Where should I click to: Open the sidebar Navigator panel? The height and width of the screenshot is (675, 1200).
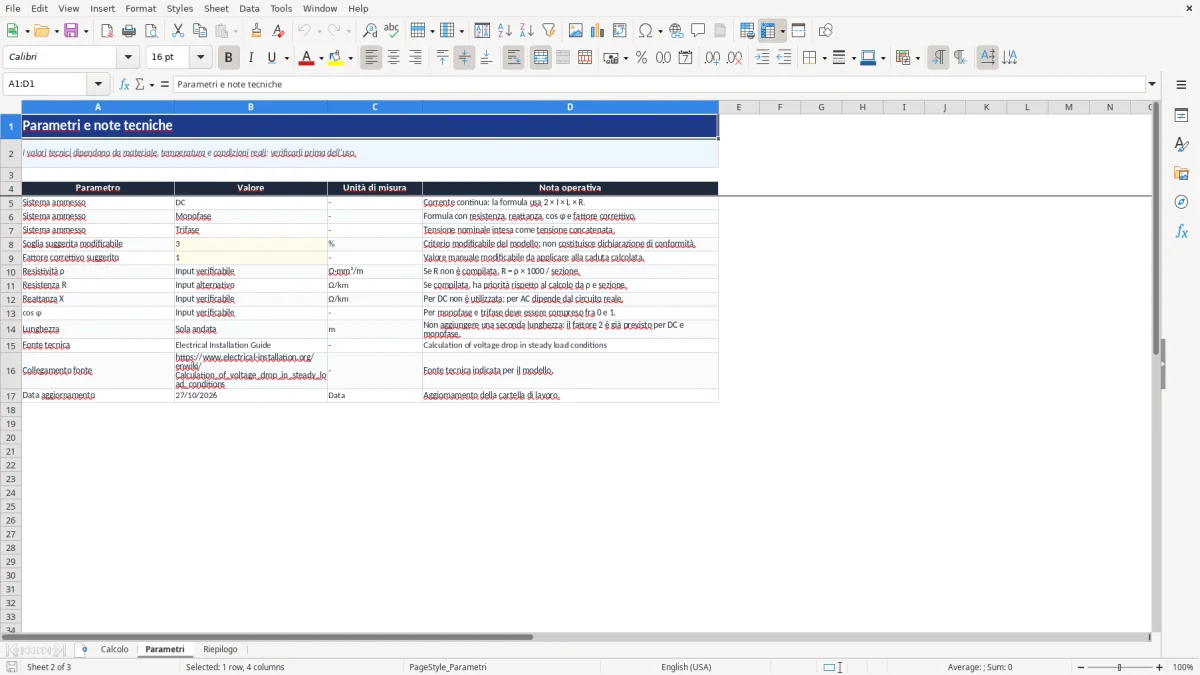pyautogui.click(x=1181, y=202)
